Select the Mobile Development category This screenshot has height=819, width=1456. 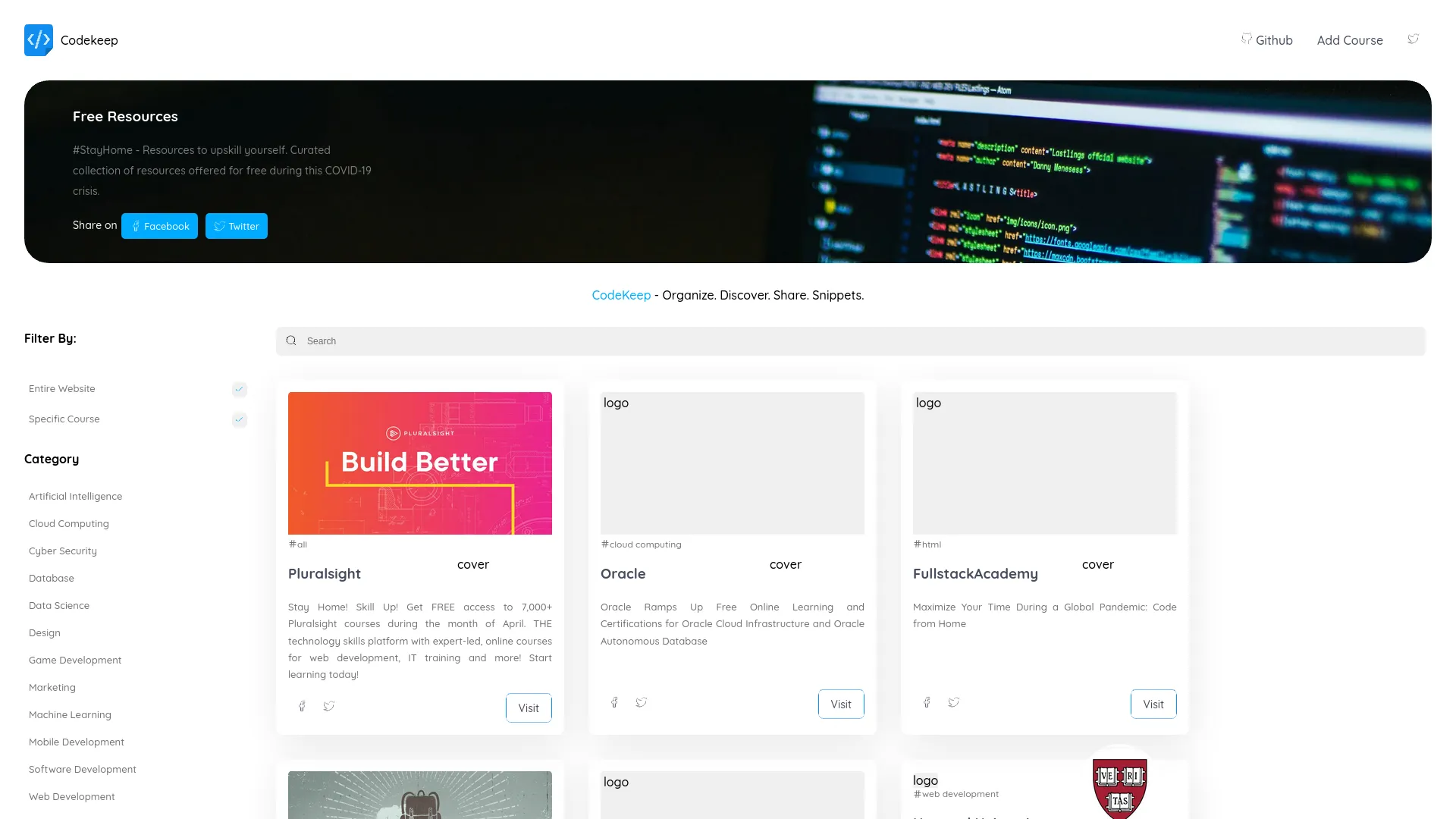coord(77,742)
